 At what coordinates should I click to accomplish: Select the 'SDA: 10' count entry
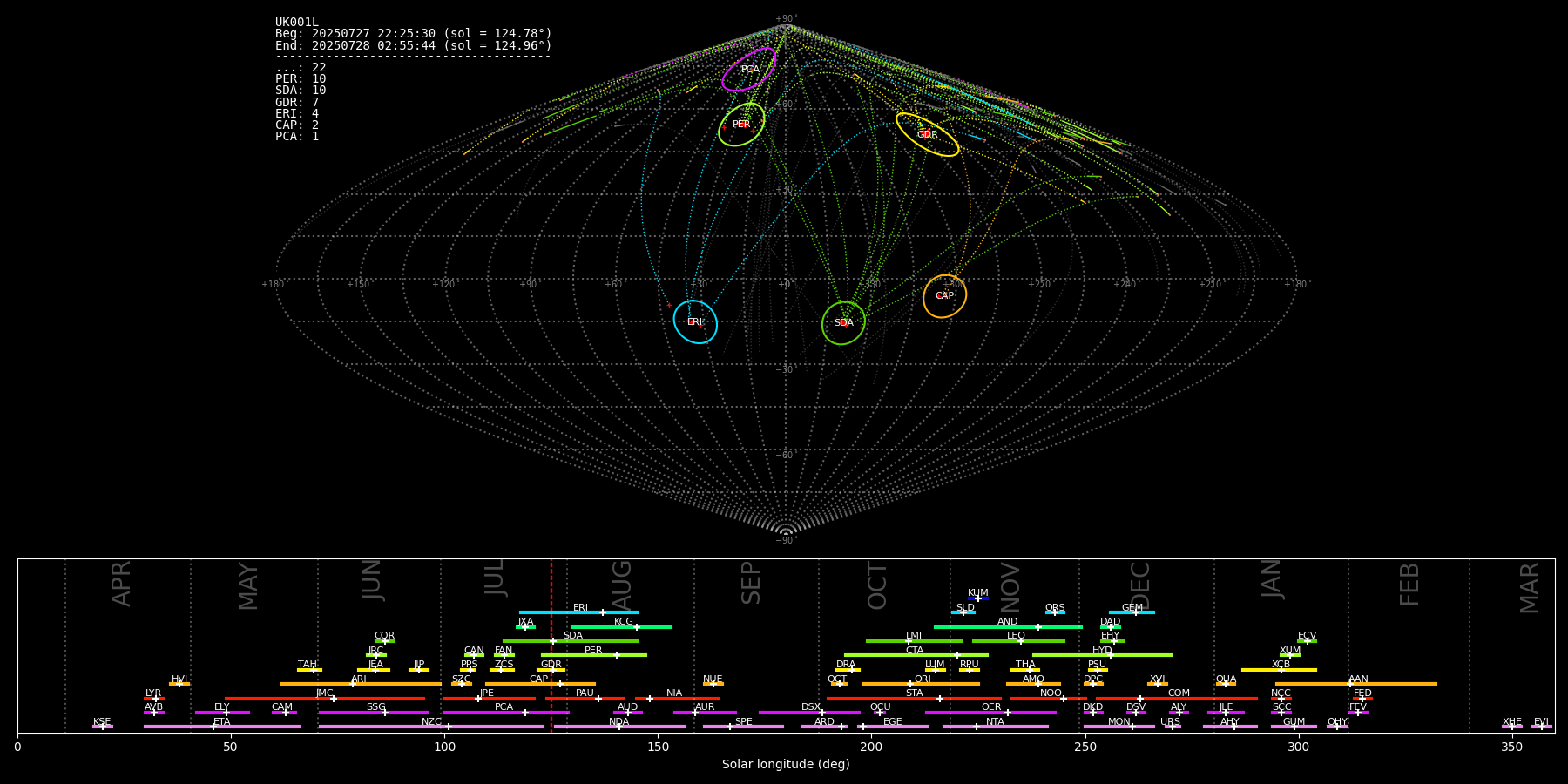[301, 91]
